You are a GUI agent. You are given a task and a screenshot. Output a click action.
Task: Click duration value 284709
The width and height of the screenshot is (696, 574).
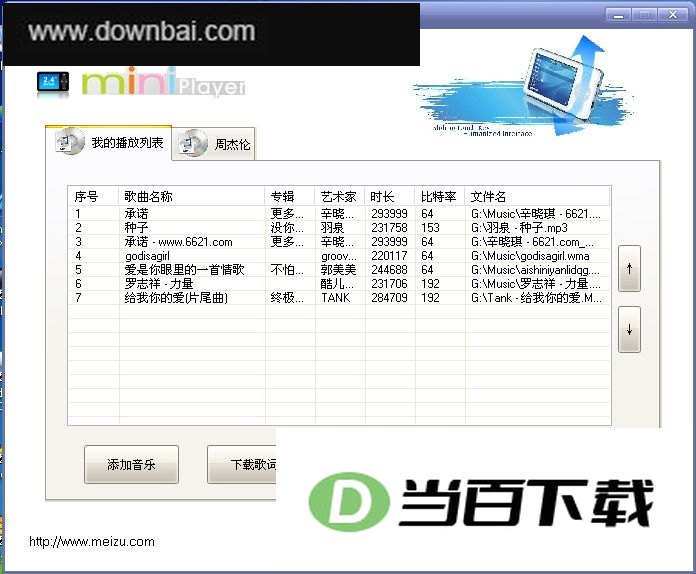pyautogui.click(x=389, y=297)
